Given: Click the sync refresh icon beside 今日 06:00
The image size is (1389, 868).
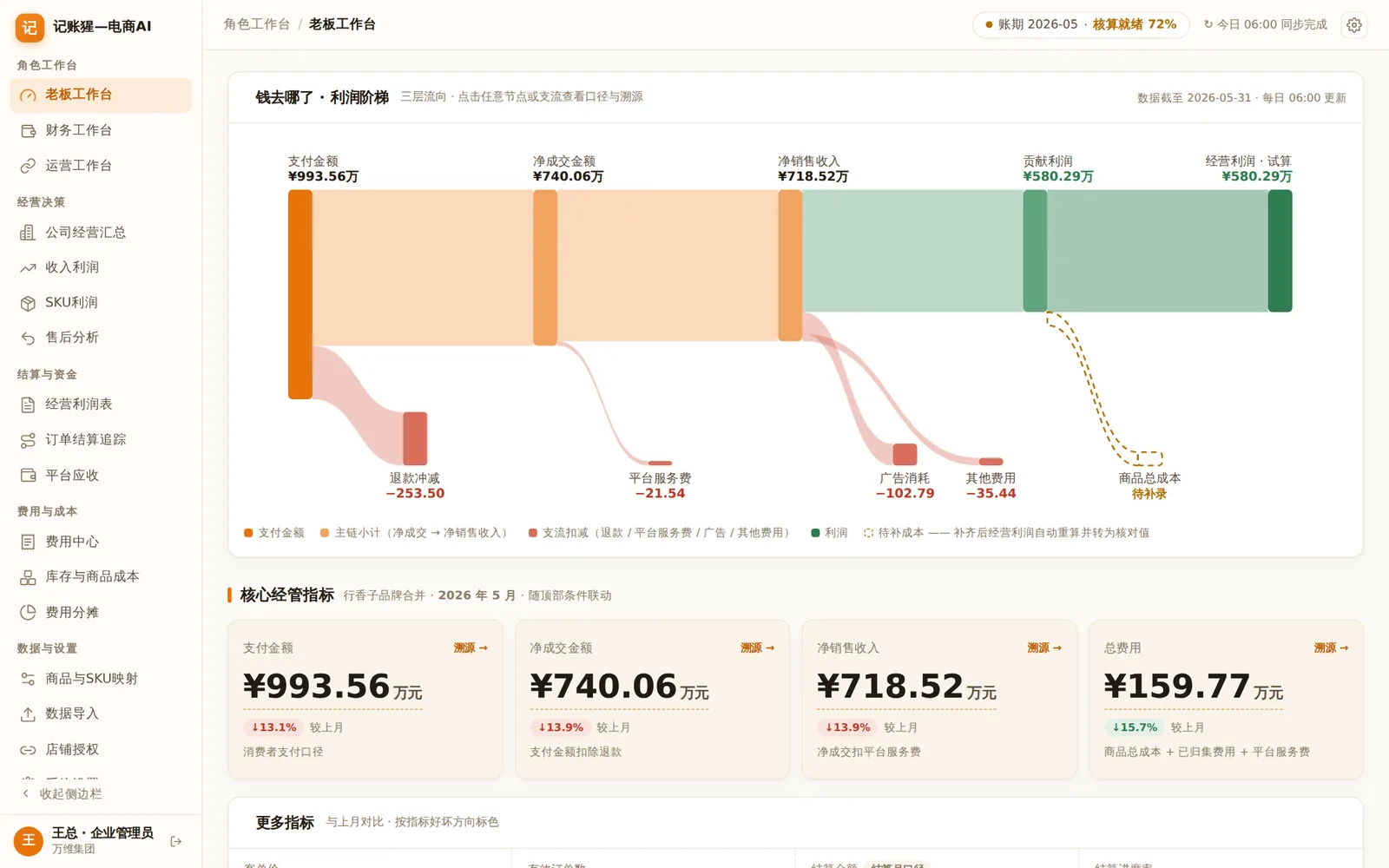Looking at the screenshot, I should click(x=1208, y=24).
